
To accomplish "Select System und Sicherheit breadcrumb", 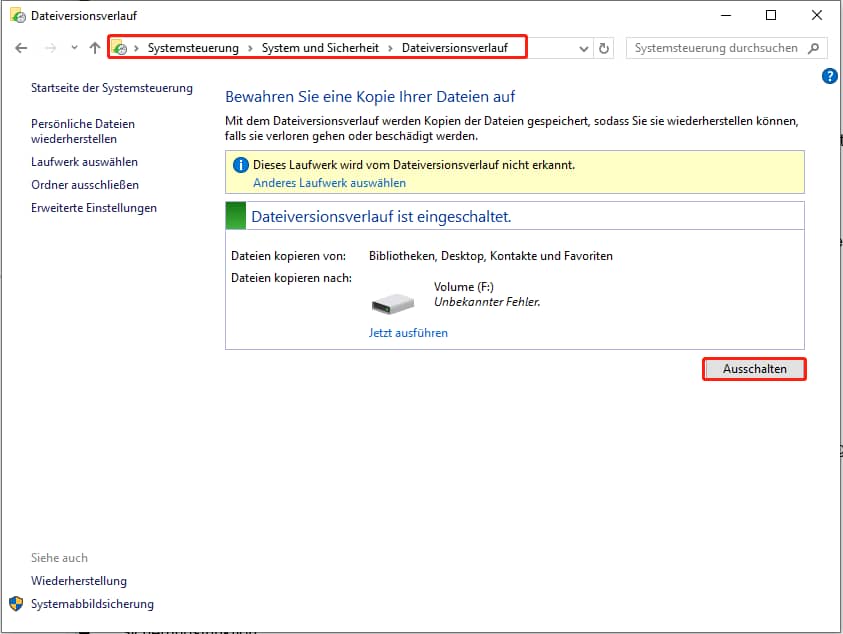I will 320,48.
